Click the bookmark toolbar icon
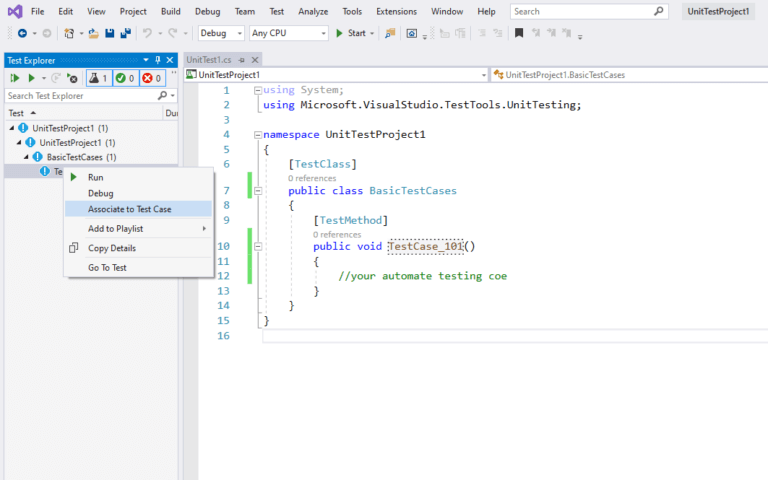Screen dimensions: 768x480 [x=519, y=33]
